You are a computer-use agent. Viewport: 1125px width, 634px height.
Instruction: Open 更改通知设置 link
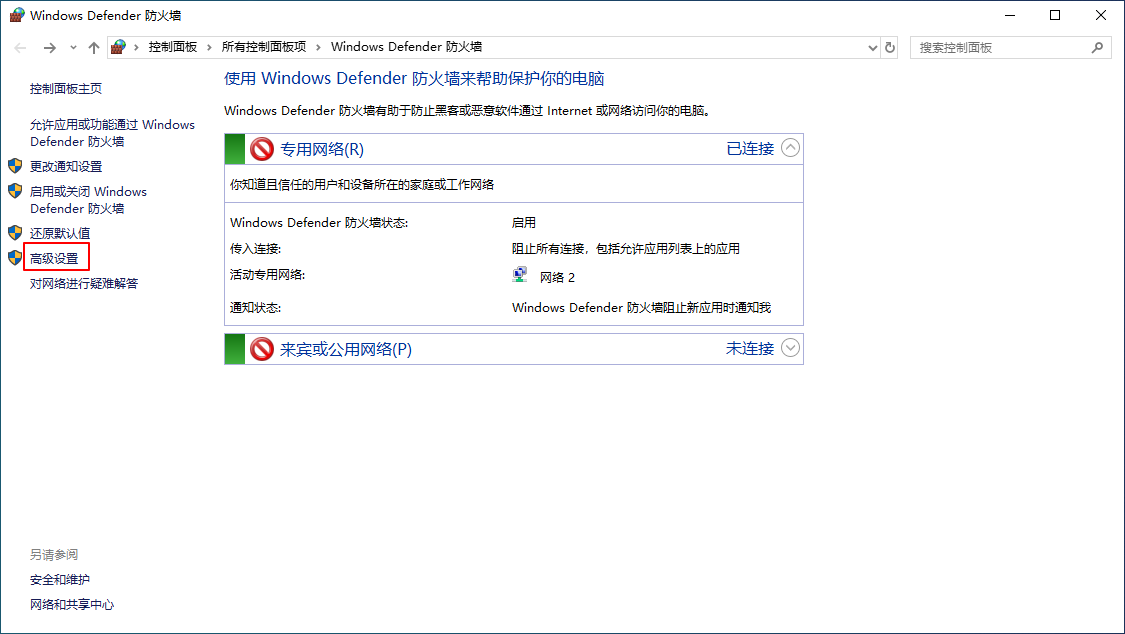[x=66, y=166]
